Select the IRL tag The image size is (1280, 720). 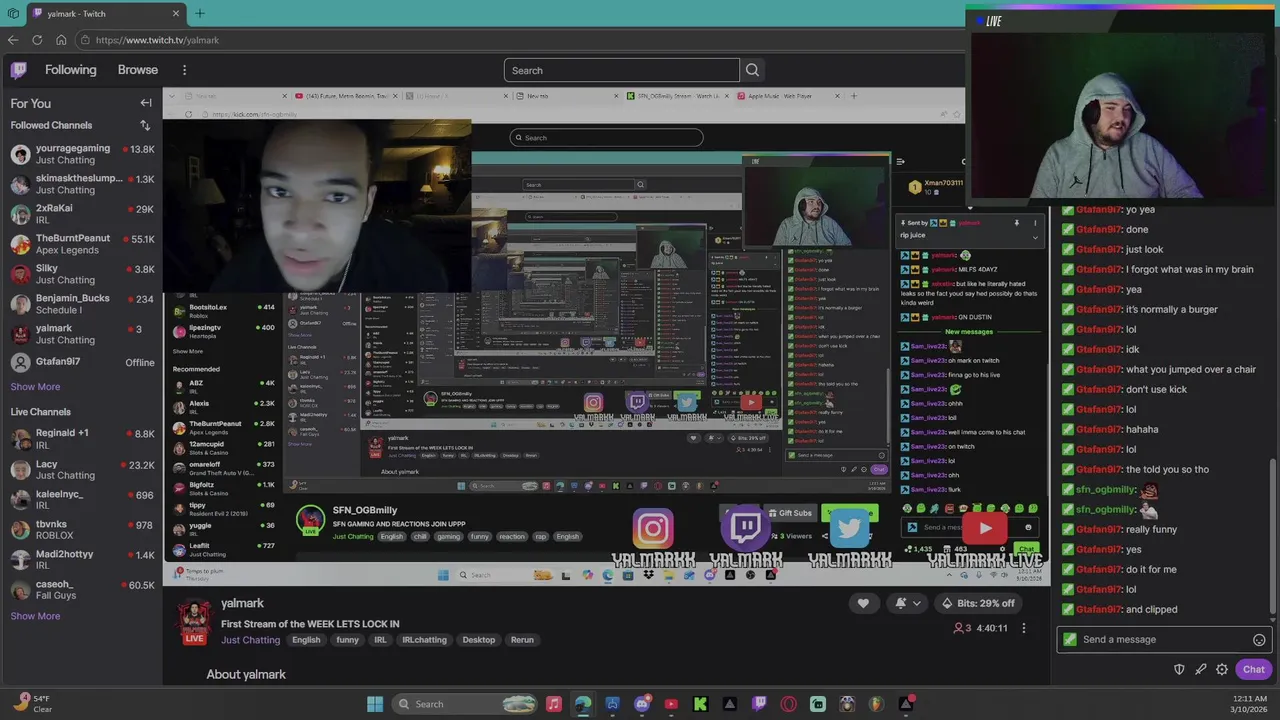coord(380,640)
